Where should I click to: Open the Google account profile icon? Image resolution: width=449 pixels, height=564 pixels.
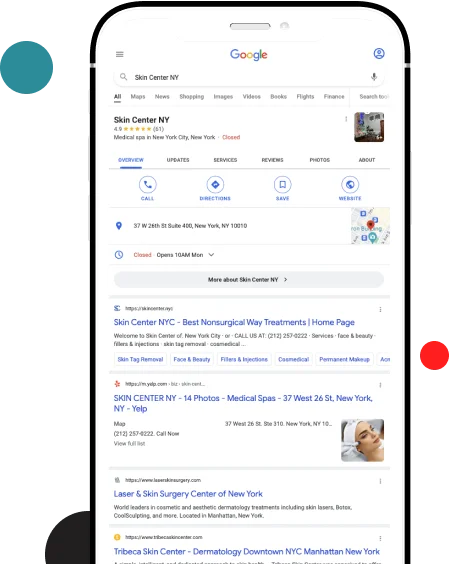pyautogui.click(x=379, y=54)
